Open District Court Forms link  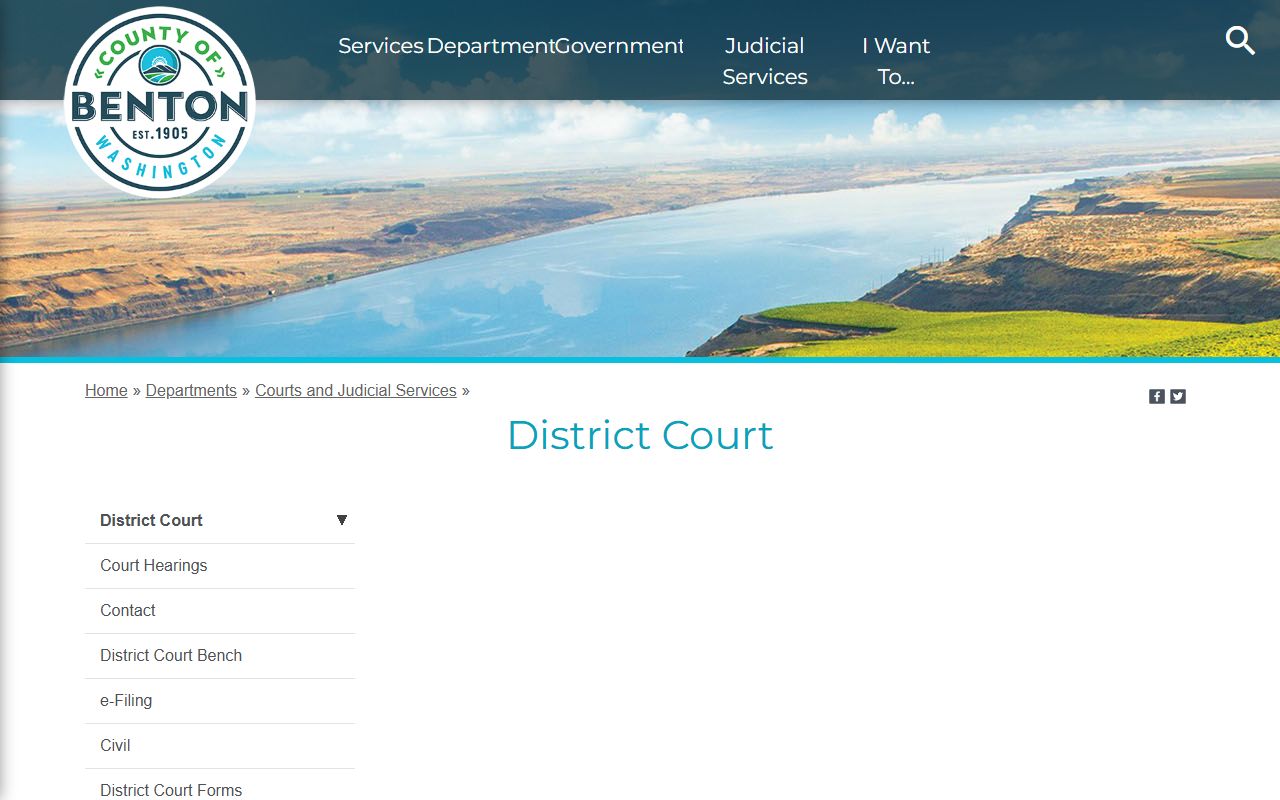[220, 787]
